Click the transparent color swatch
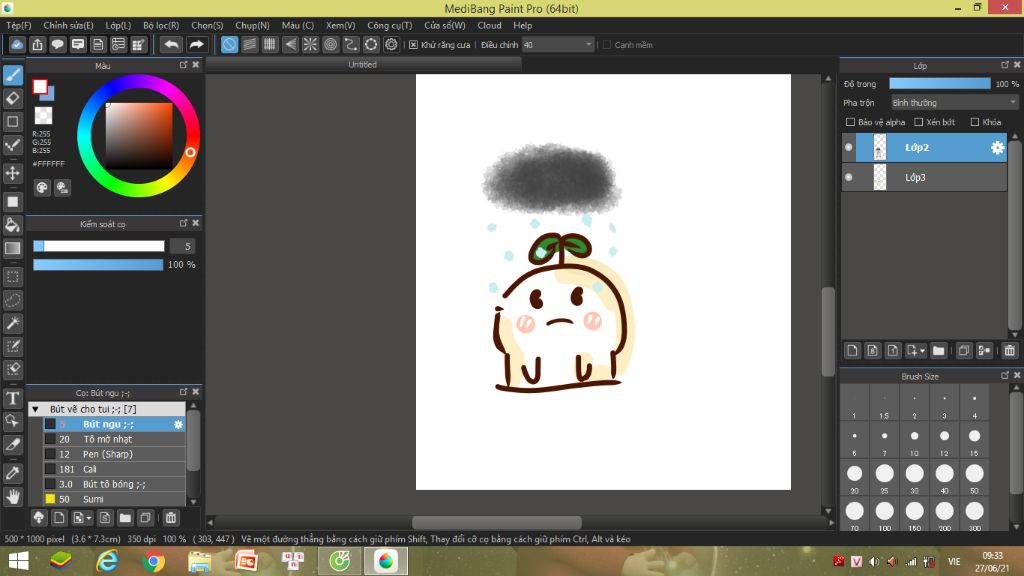Viewport: 1024px width, 576px height. click(43, 116)
